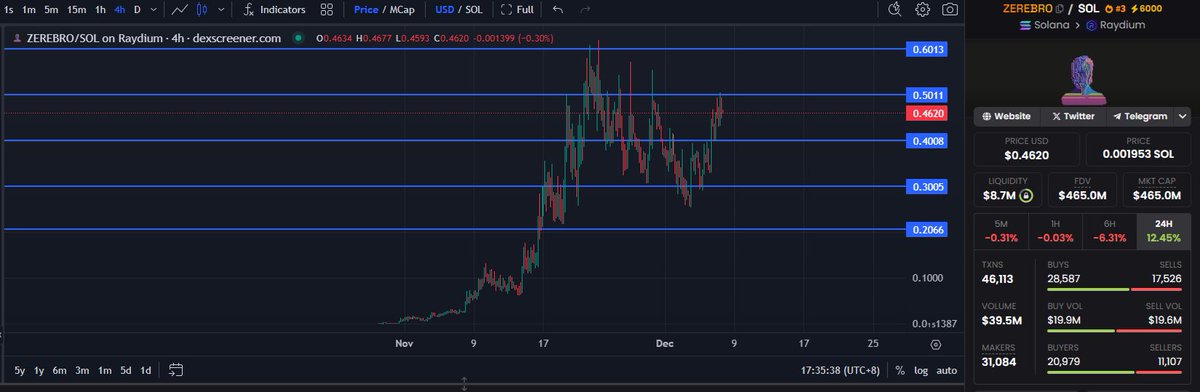The height and width of the screenshot is (392, 1200).
Task: Copy the ZEREBRO token address icon
Action: pyautogui.click(x=1059, y=9)
